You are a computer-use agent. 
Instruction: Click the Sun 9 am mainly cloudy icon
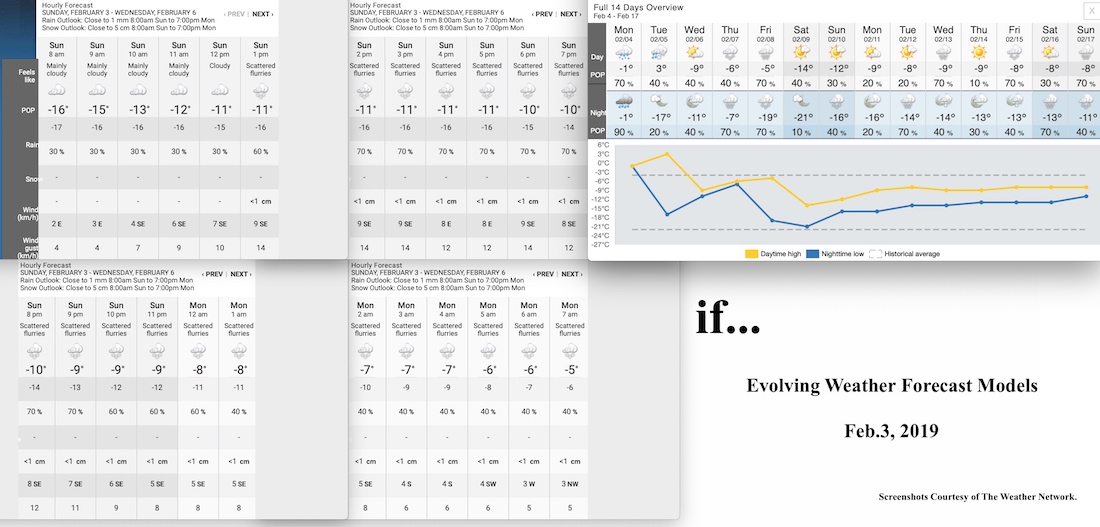pyautogui.click(x=97, y=90)
